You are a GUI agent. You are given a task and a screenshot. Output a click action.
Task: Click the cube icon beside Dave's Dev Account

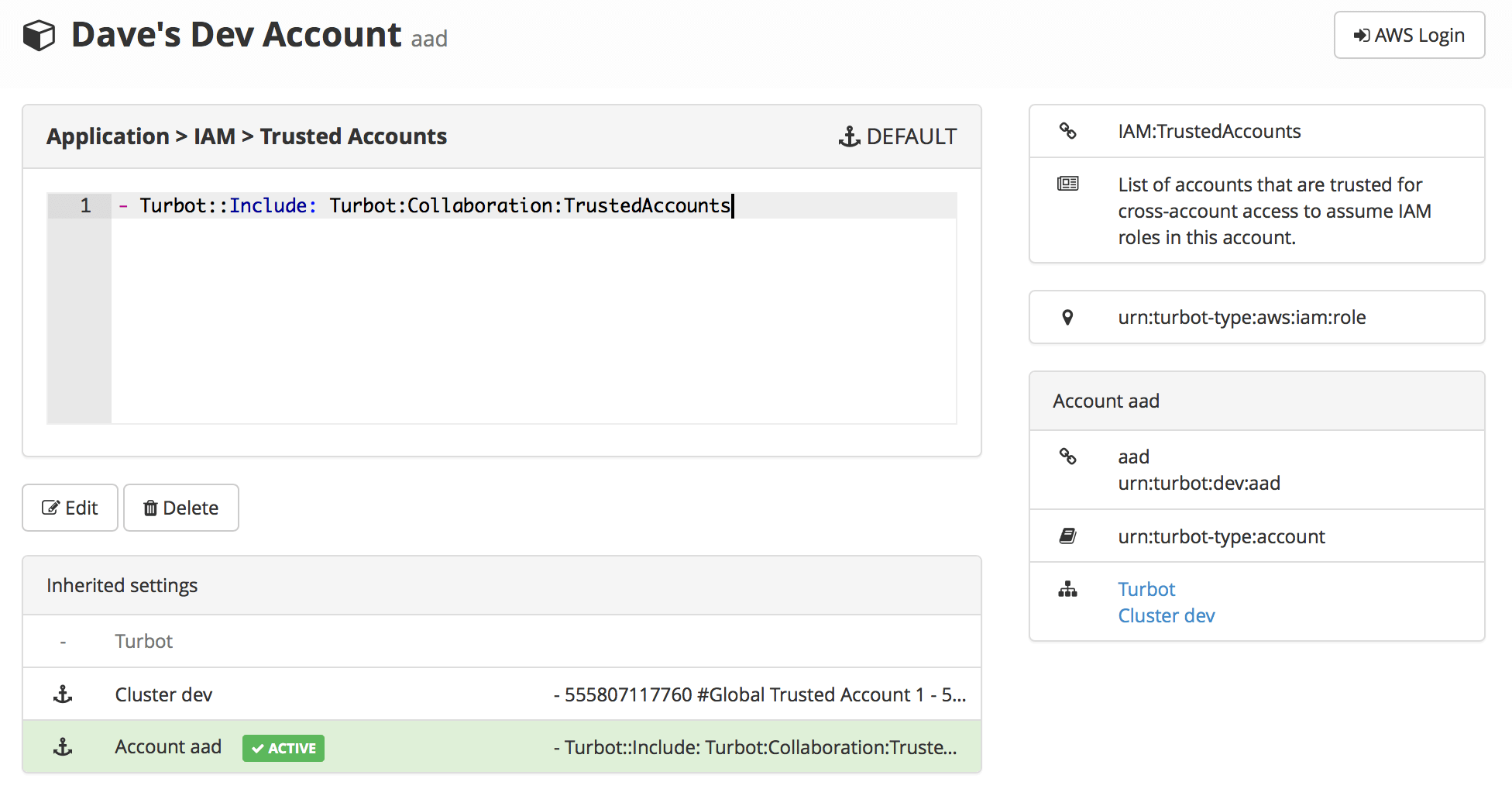click(x=39, y=36)
